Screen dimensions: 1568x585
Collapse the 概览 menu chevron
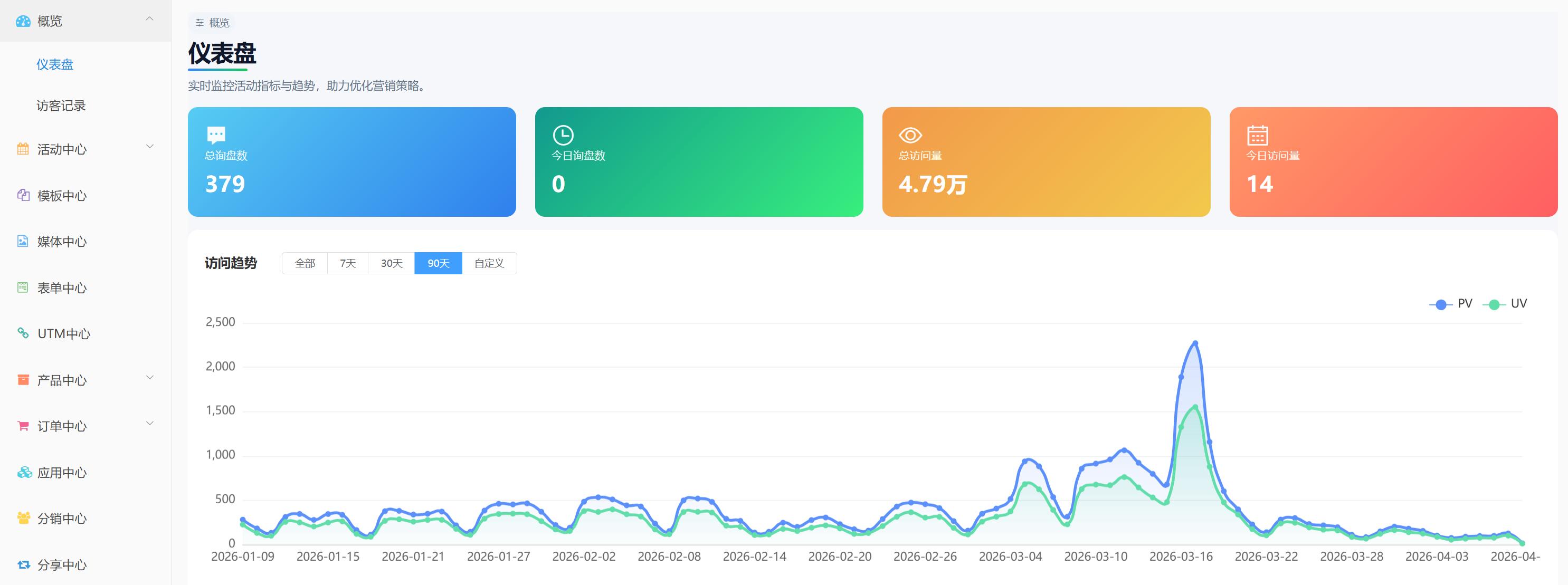coord(149,20)
